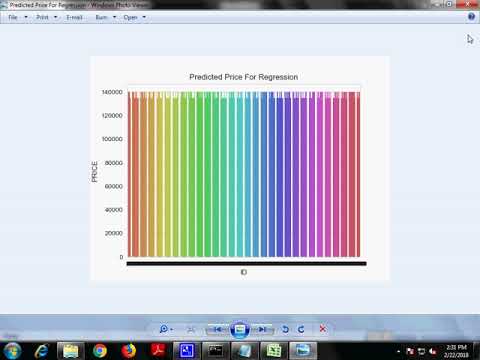Select the Photo Viewer taskbar button
The width and height of the screenshot is (480, 360).
pos(303,351)
